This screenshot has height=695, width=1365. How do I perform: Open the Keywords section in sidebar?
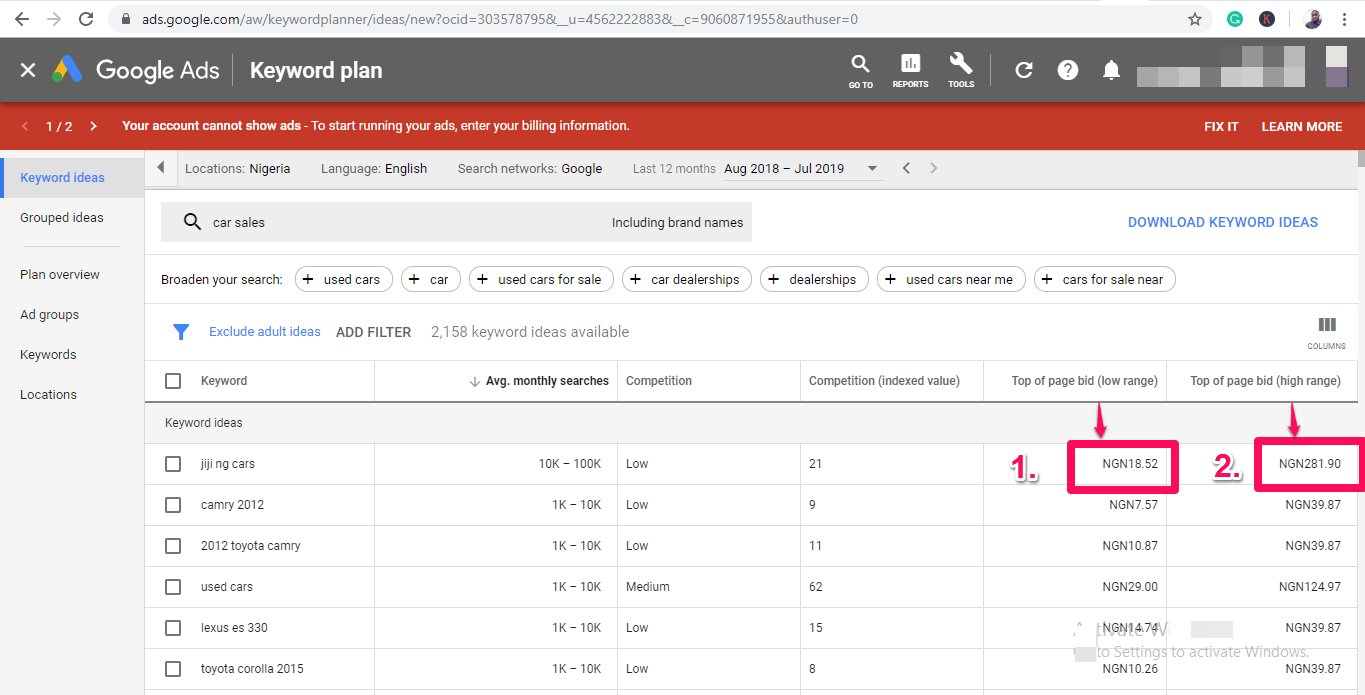click(x=47, y=354)
